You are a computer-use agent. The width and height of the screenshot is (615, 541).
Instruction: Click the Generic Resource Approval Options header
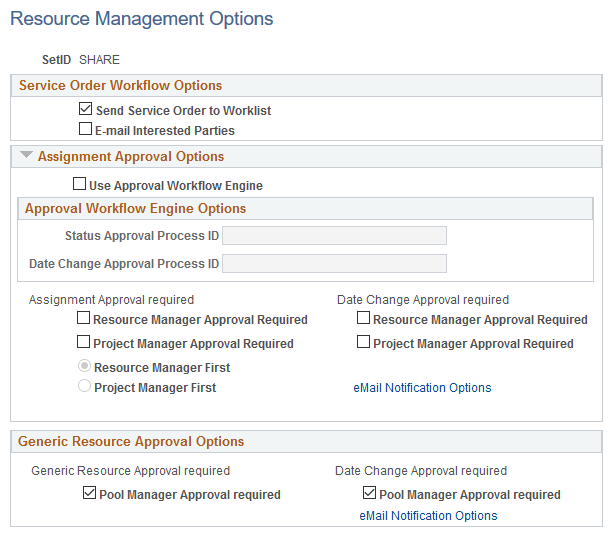pos(131,442)
